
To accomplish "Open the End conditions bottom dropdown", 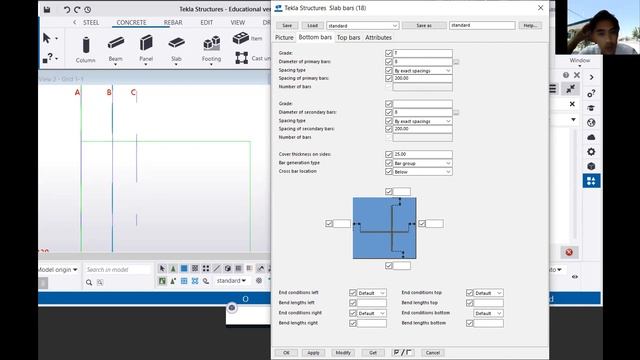I will [488, 313].
